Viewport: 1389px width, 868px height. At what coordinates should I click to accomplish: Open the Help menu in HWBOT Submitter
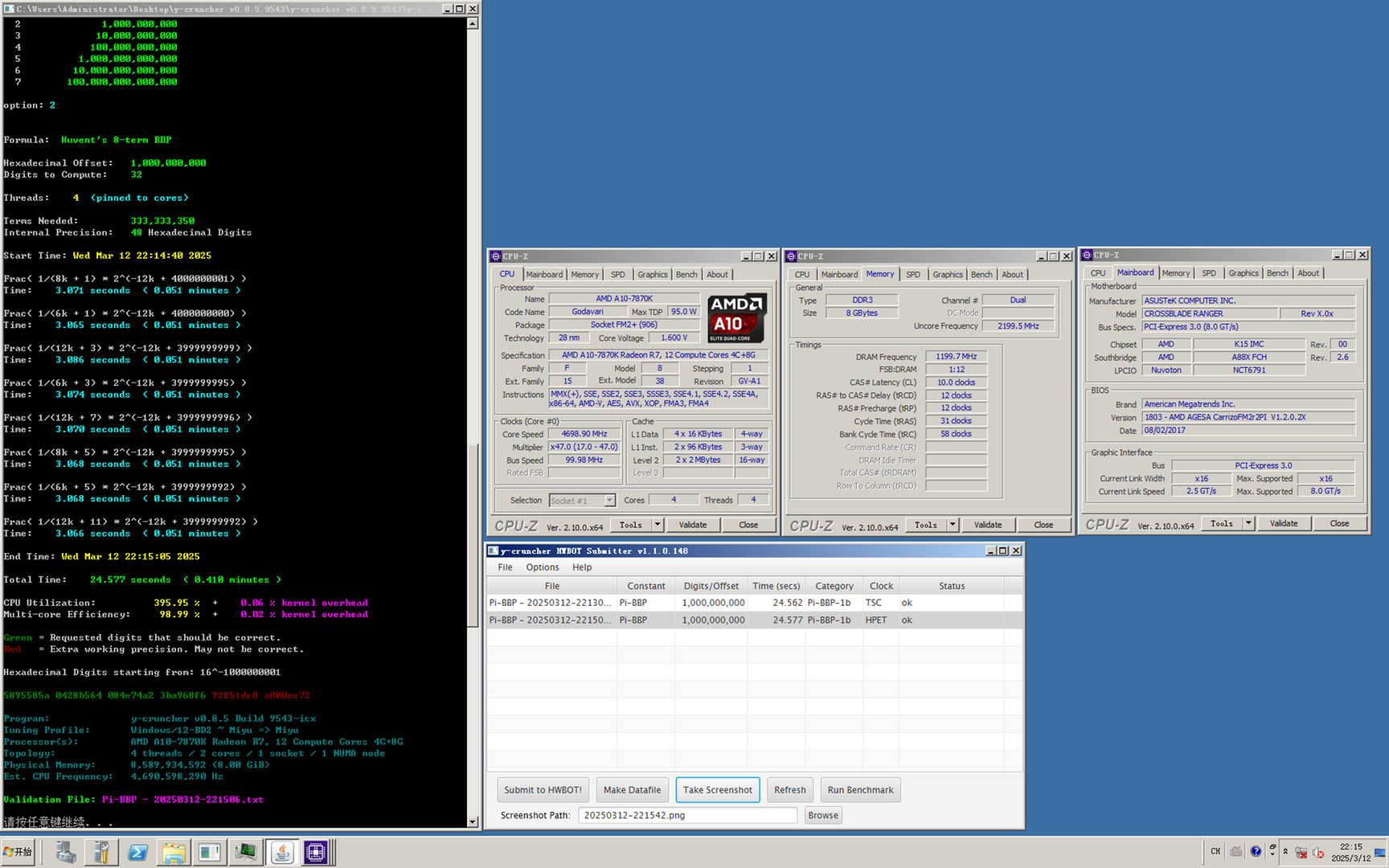point(582,567)
